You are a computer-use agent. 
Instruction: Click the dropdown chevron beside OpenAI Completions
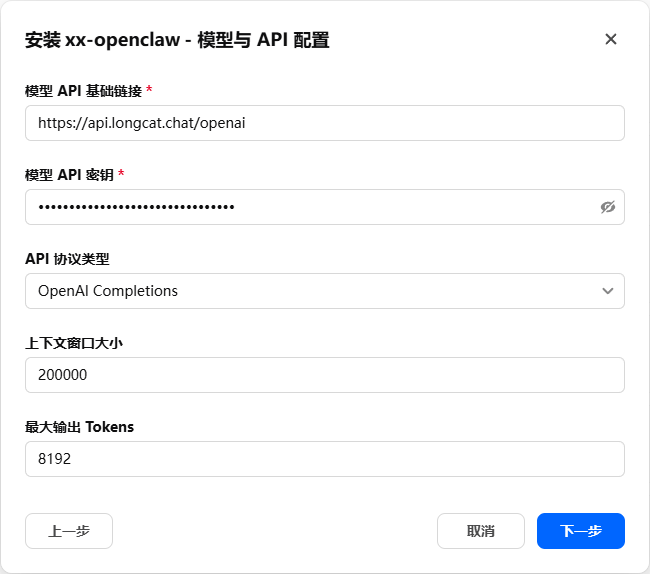607,291
